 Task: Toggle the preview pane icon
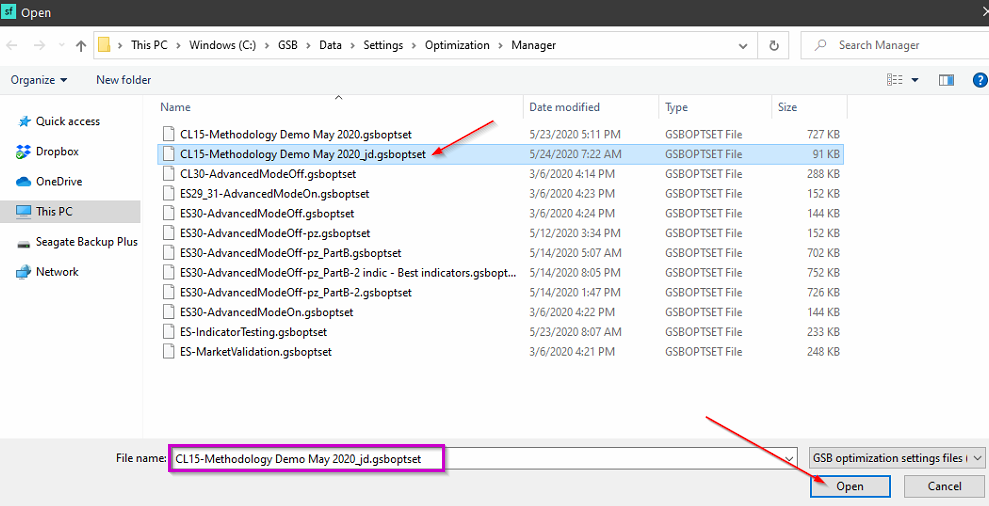point(946,80)
